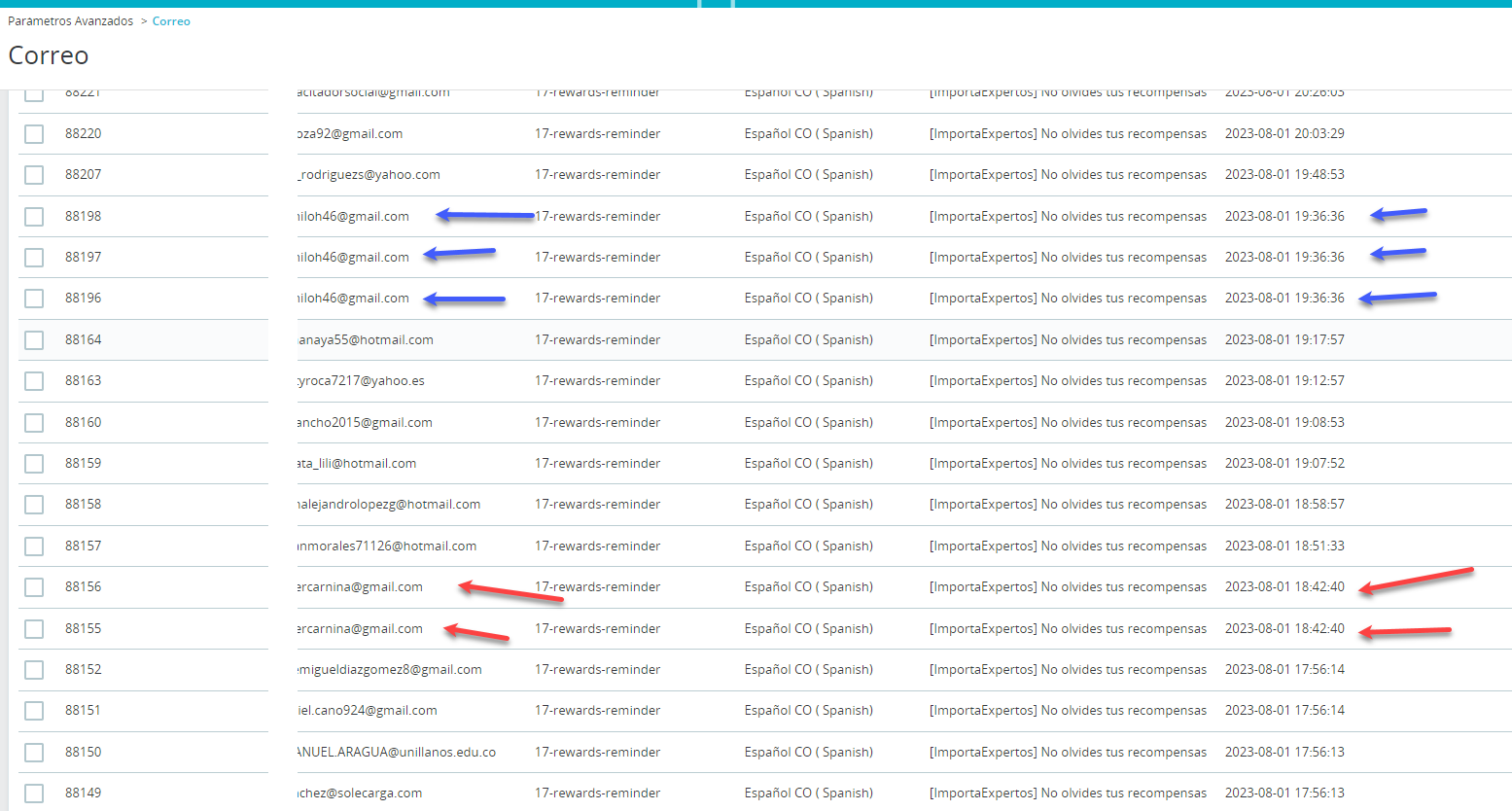Check the box for row 88163

pos(34,381)
